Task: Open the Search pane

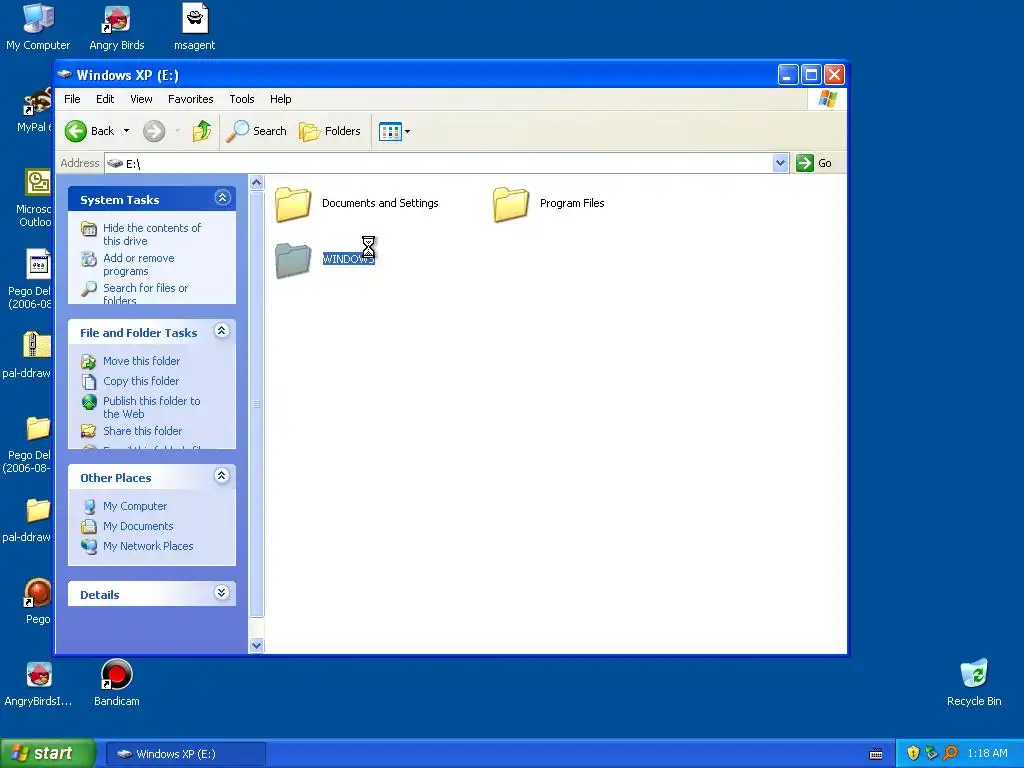Action: pyautogui.click(x=257, y=131)
